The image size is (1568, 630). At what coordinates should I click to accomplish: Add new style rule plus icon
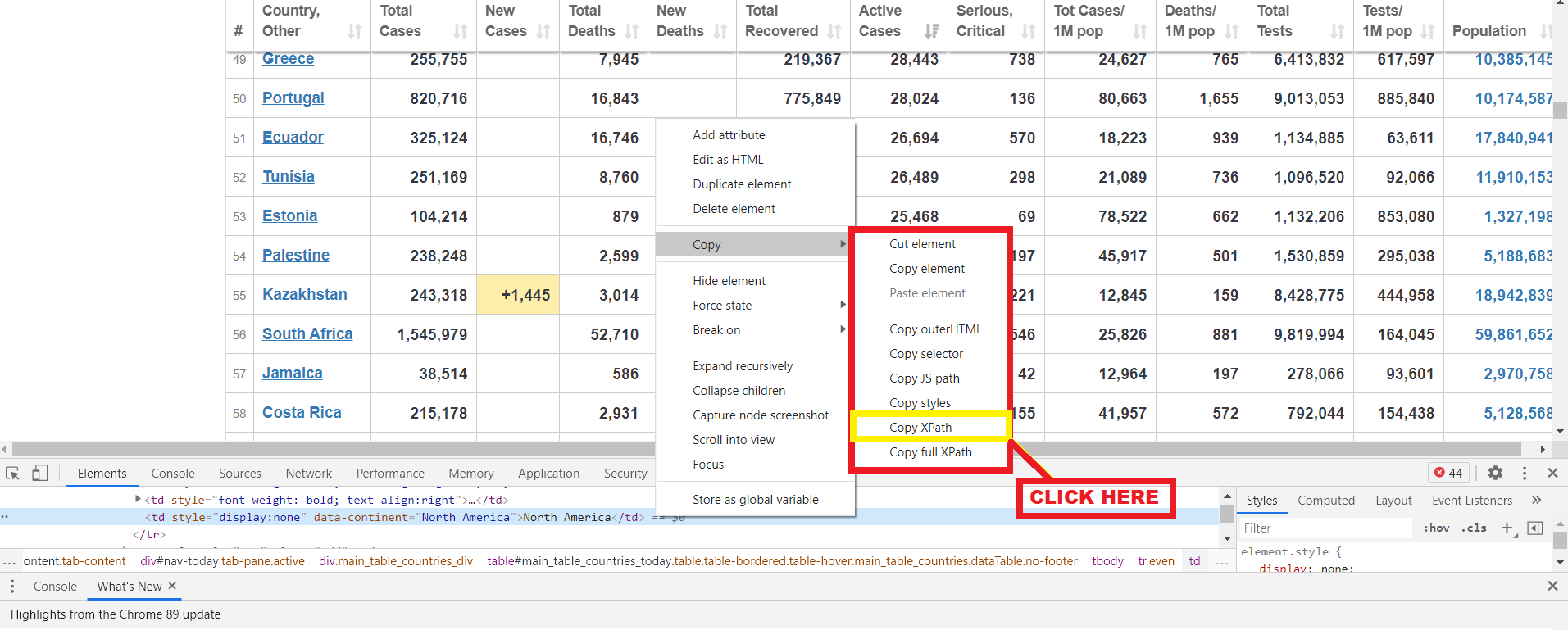(x=1507, y=528)
